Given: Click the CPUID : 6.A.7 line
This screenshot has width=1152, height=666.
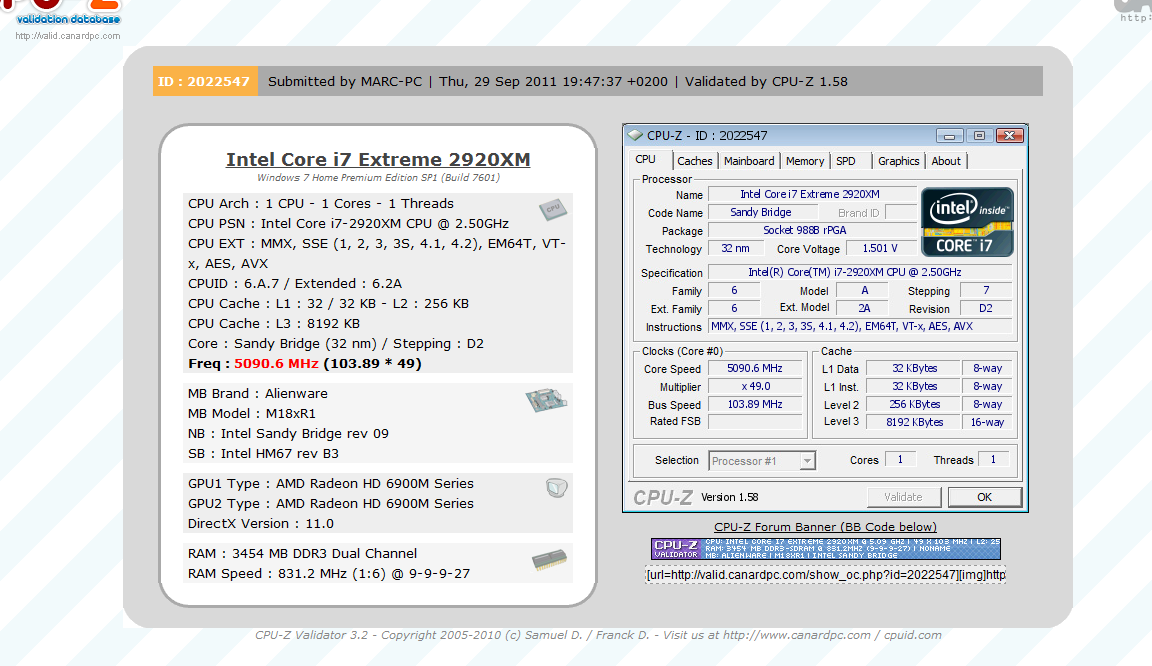Looking at the screenshot, I should pyautogui.click(x=295, y=284).
